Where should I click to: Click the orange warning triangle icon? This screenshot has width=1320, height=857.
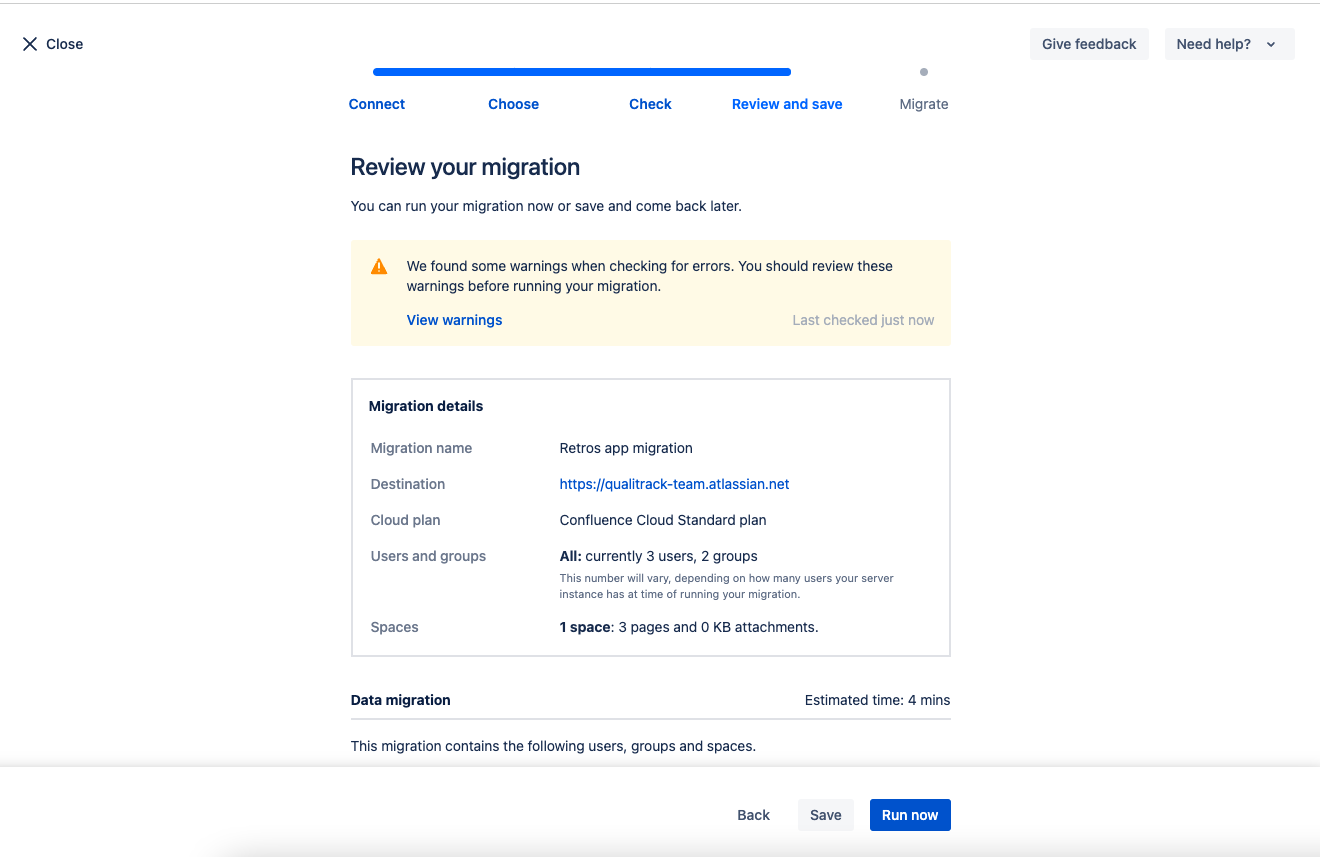click(x=379, y=267)
